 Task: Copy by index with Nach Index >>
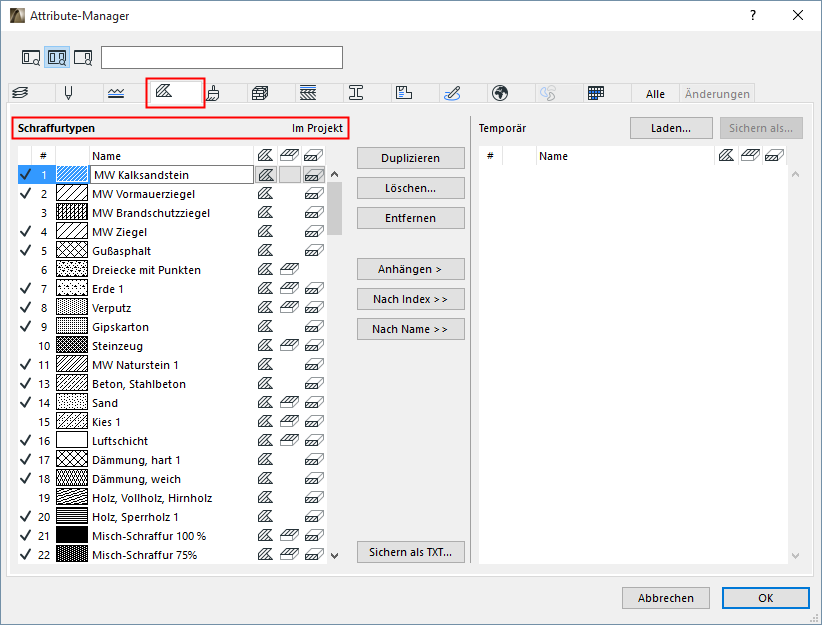pyautogui.click(x=410, y=299)
